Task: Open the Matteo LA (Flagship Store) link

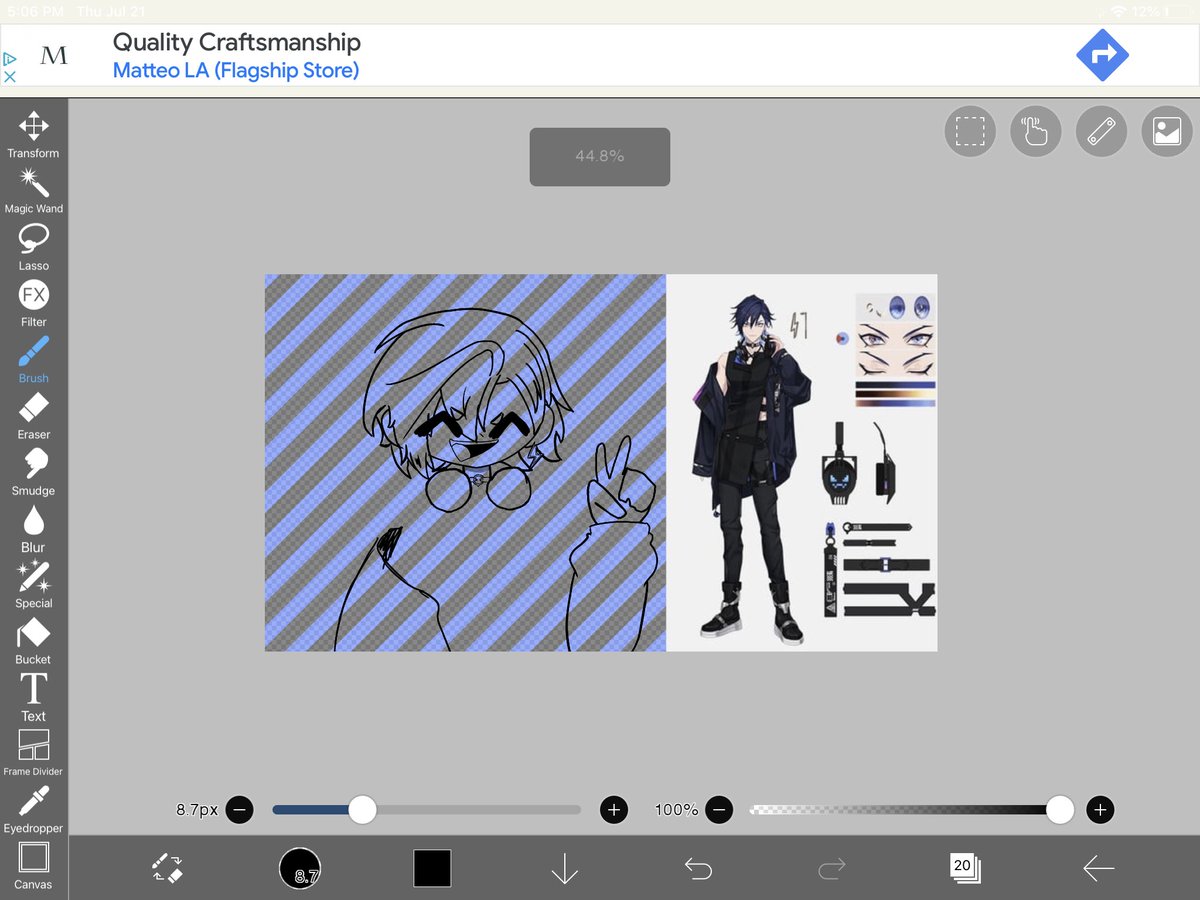Action: [x=236, y=71]
